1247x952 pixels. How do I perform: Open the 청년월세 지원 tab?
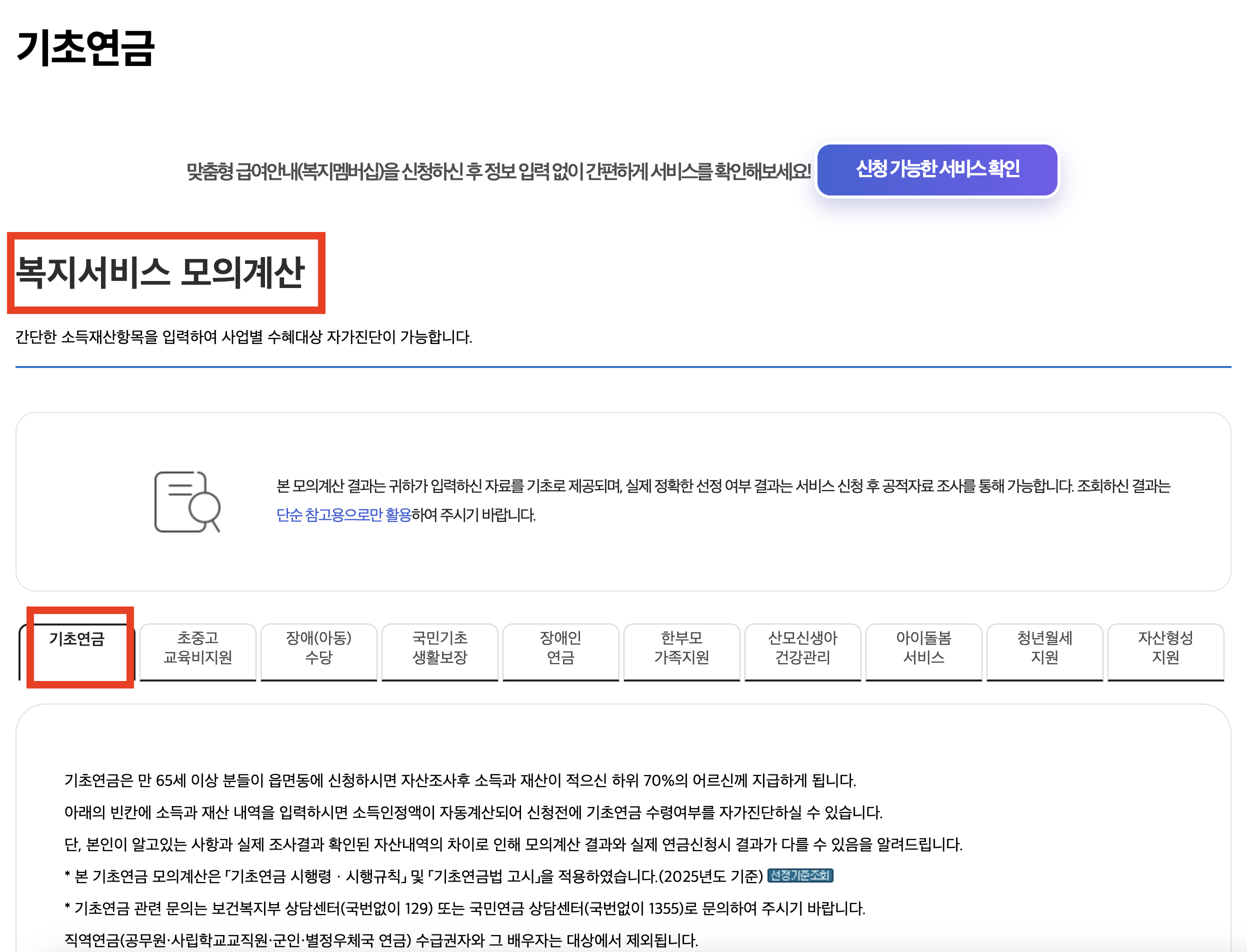pos(1044,647)
